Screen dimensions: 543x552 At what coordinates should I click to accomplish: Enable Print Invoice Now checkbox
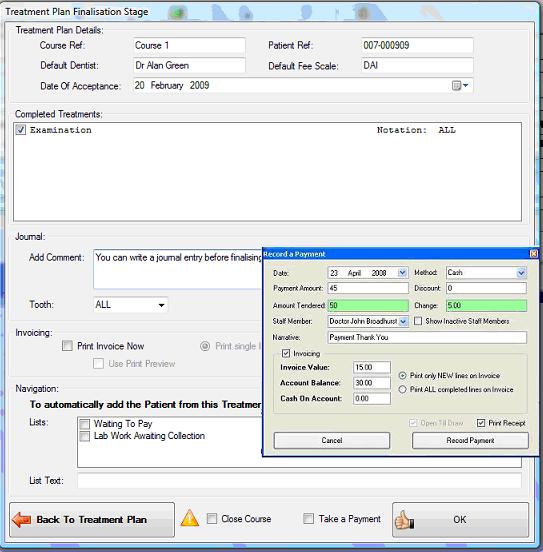pyautogui.click(x=67, y=346)
